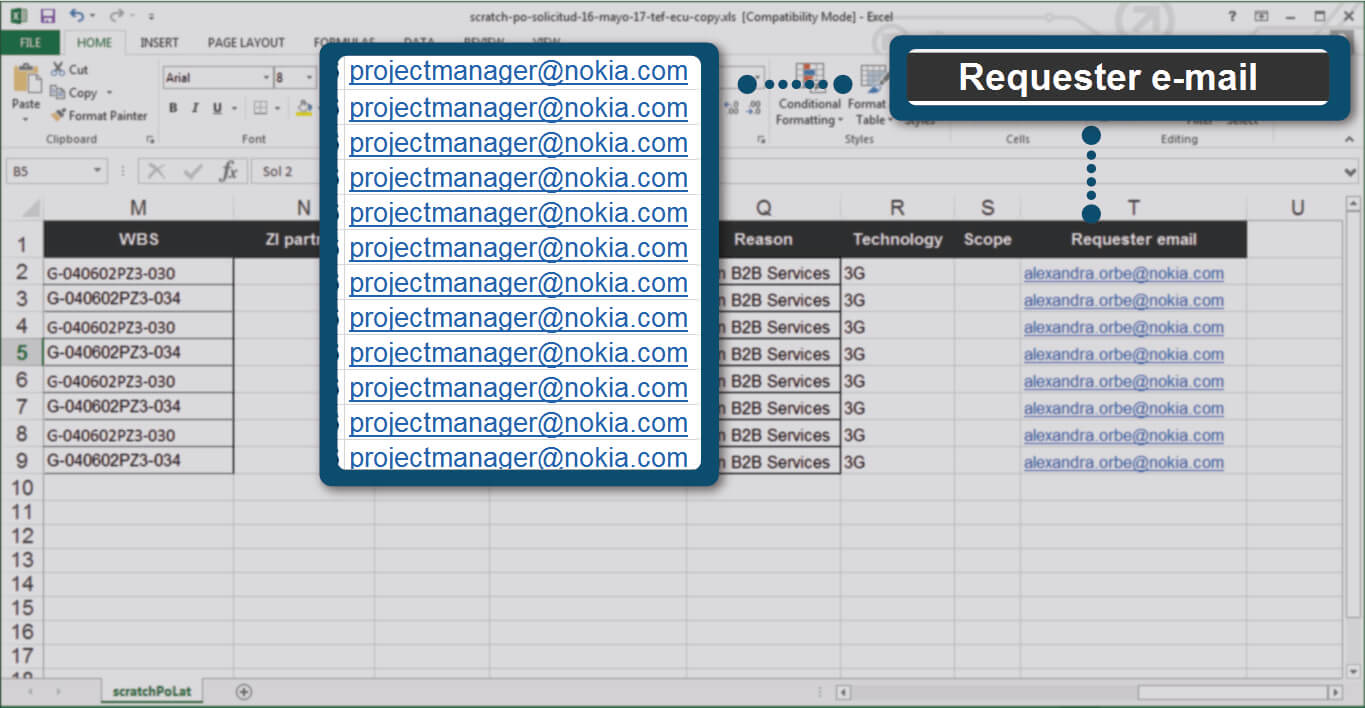Screen dimensions: 1365x708
Task: Add a new sheet with plus button
Action: (243, 691)
